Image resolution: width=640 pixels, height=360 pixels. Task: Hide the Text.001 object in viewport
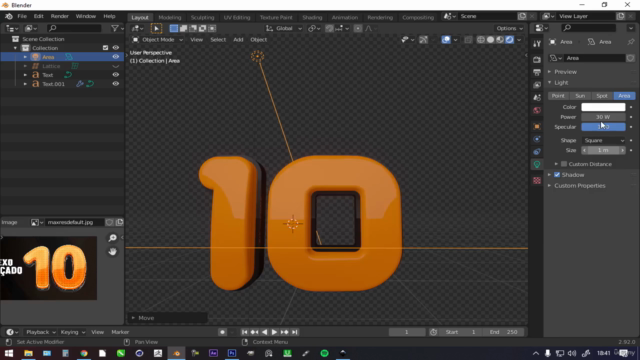coord(116,84)
